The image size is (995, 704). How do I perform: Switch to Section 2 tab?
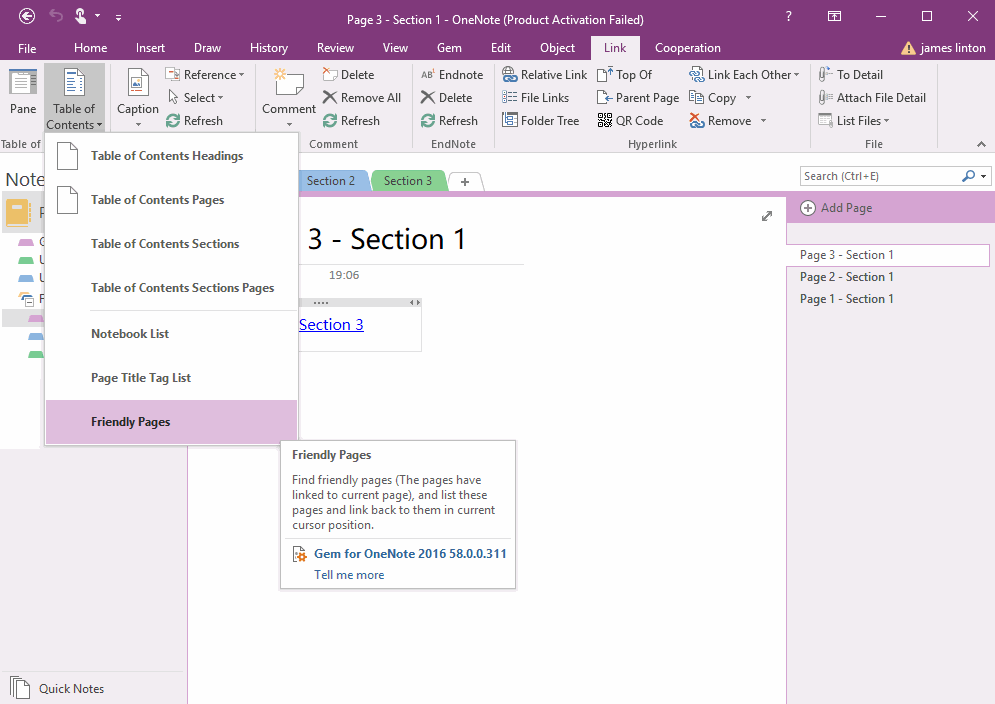332,181
